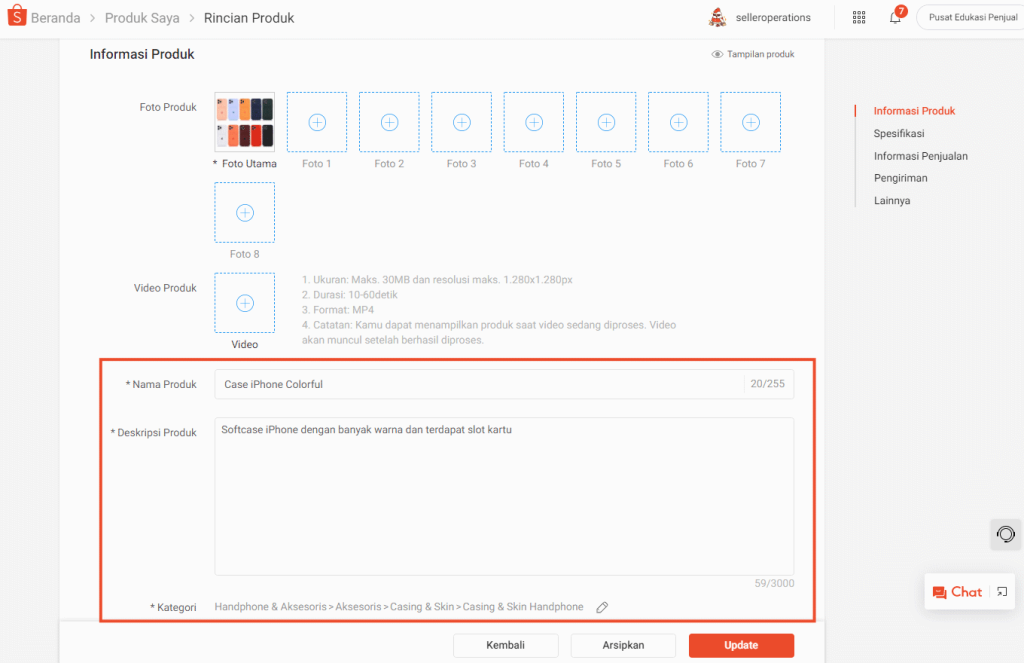Click the pencil icon to edit Kategori
The height and width of the screenshot is (663, 1024).
[602, 607]
